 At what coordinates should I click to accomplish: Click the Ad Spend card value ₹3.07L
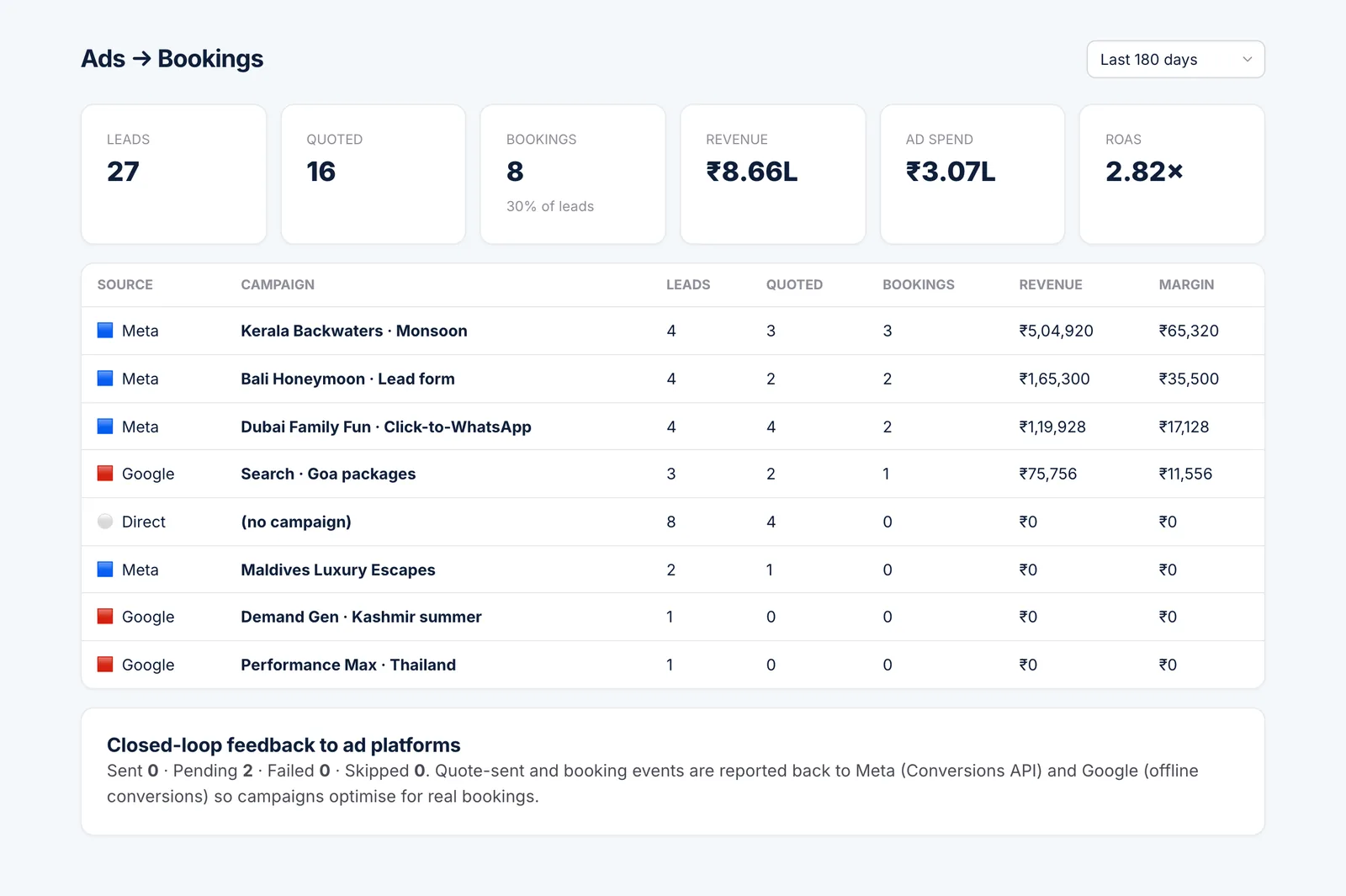[x=951, y=172]
